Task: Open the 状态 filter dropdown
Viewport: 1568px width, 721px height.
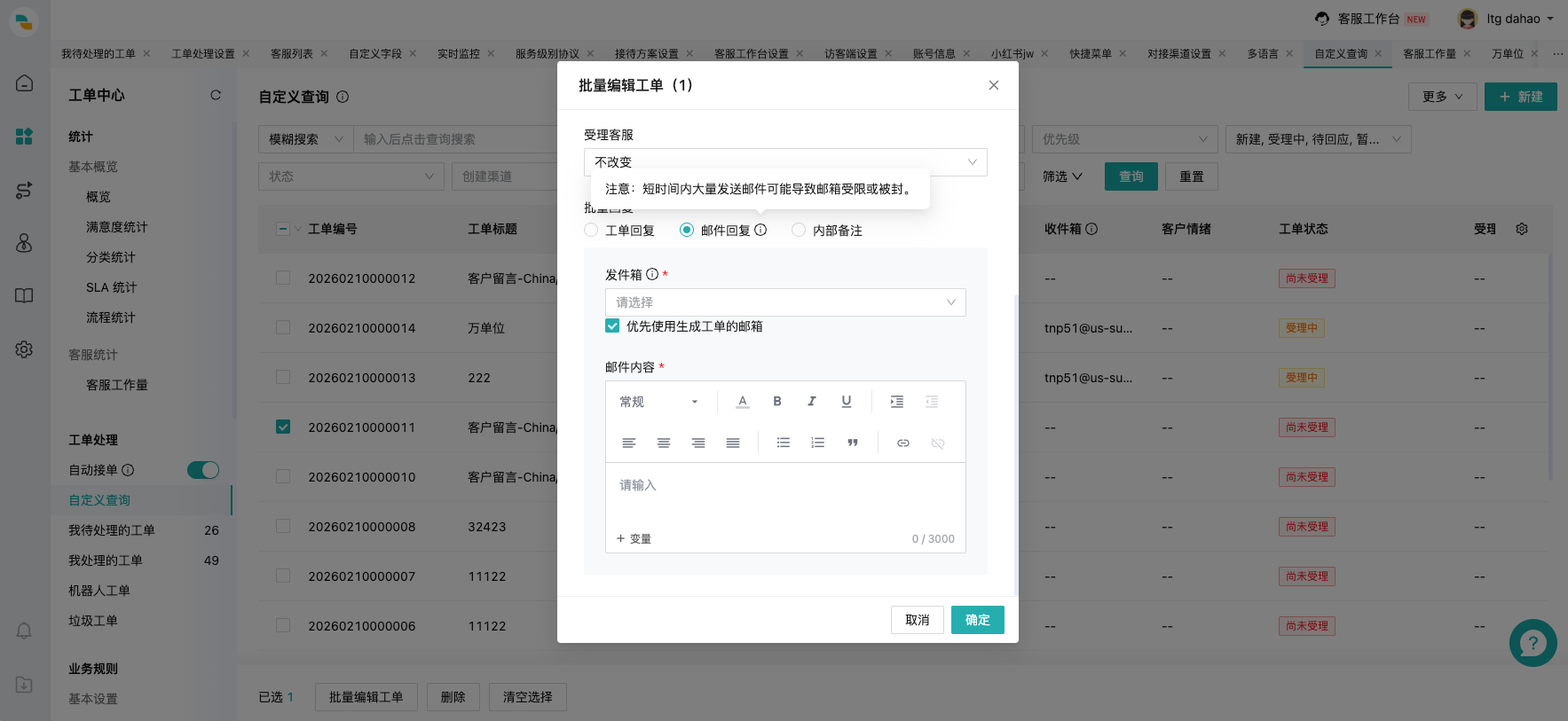Action: (351, 176)
